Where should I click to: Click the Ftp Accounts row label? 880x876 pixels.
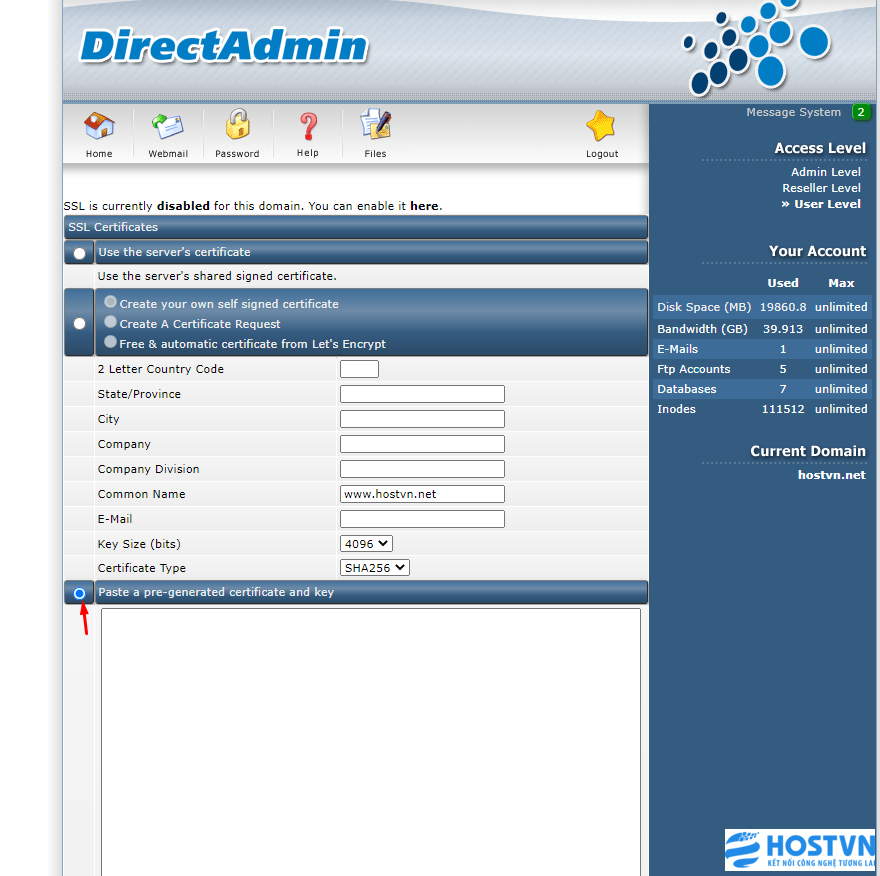pos(694,369)
